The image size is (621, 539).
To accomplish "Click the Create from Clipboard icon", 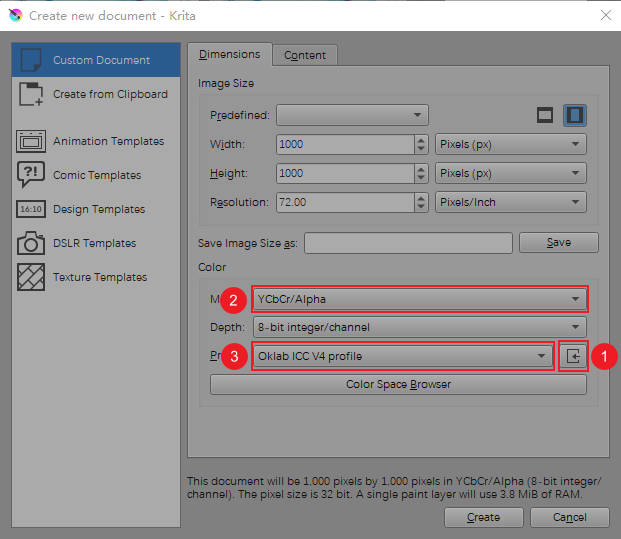I will 31,94.
